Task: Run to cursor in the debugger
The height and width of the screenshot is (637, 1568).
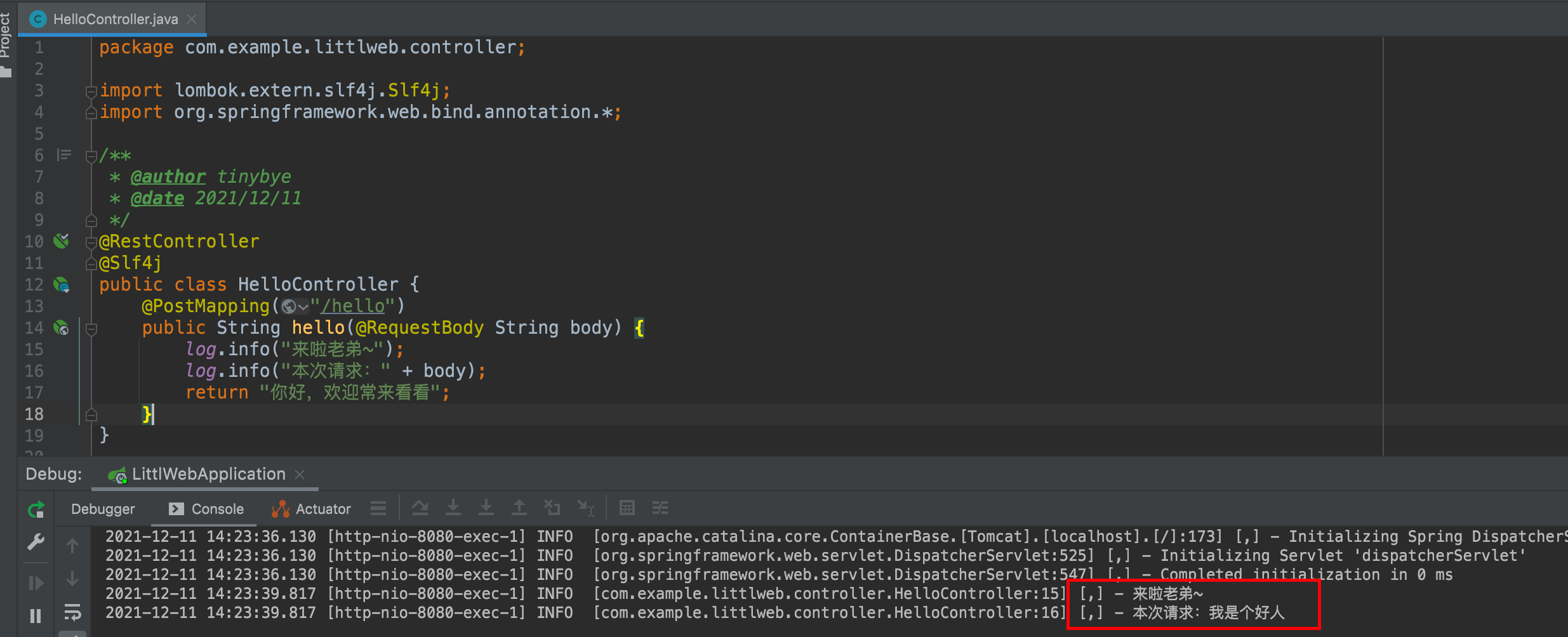Action: tap(585, 508)
